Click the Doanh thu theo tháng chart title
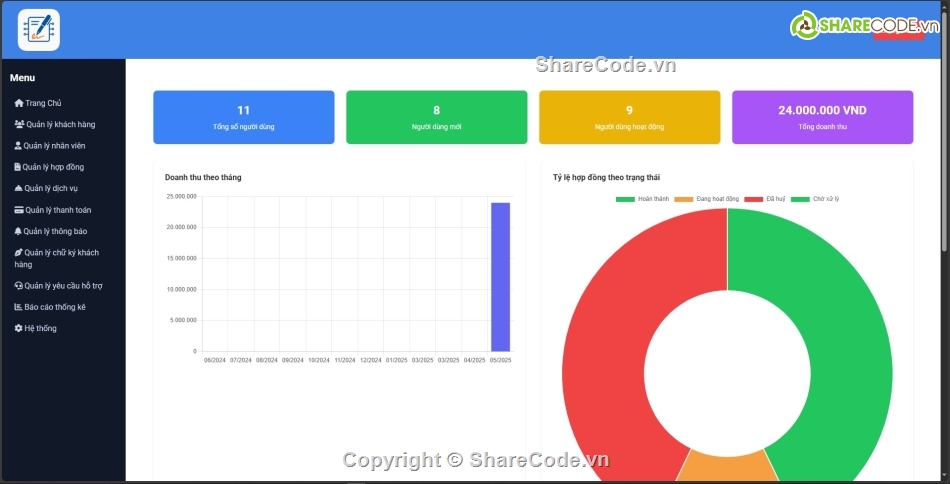 point(203,177)
